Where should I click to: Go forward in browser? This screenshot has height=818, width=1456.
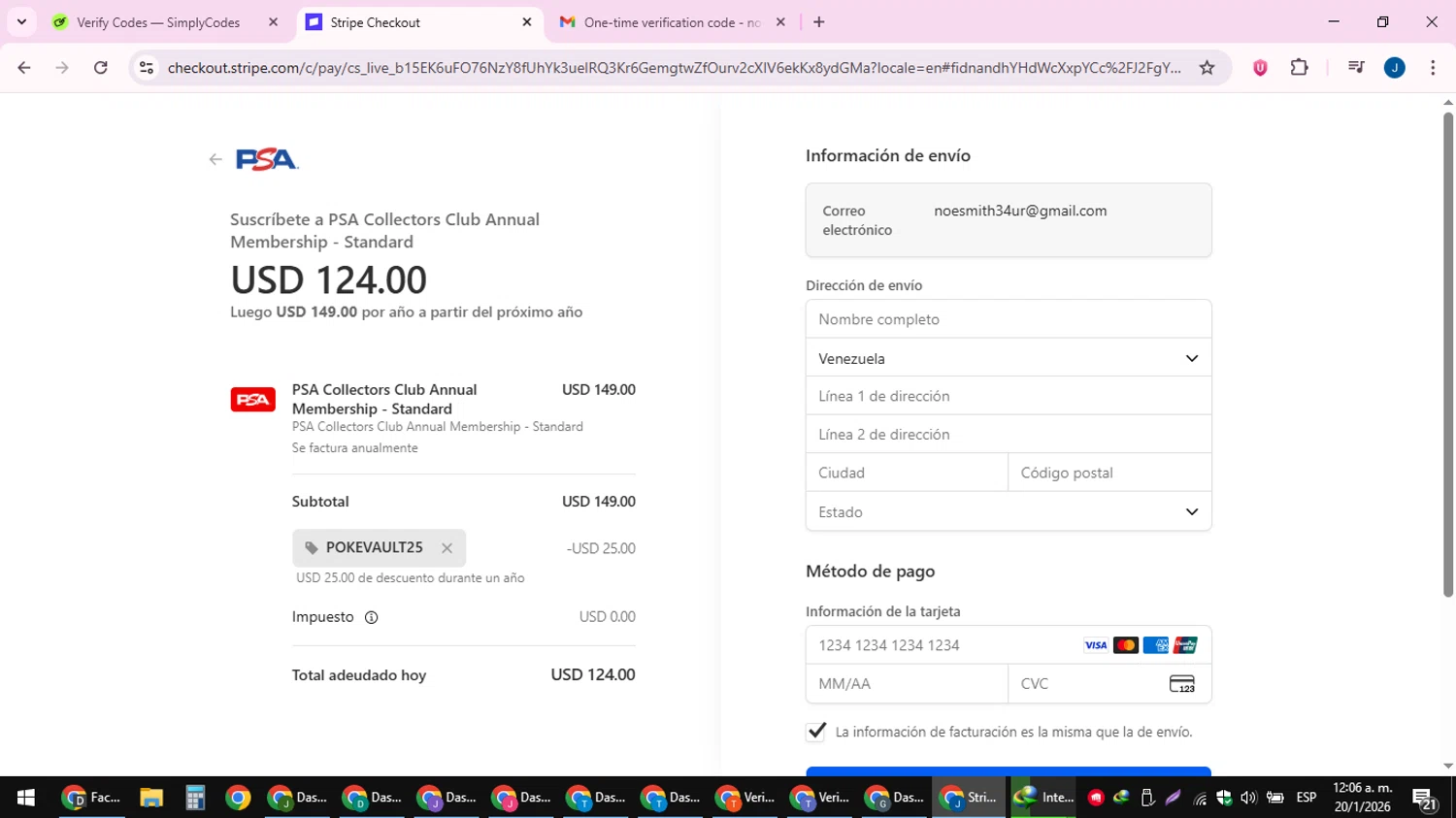click(x=62, y=68)
